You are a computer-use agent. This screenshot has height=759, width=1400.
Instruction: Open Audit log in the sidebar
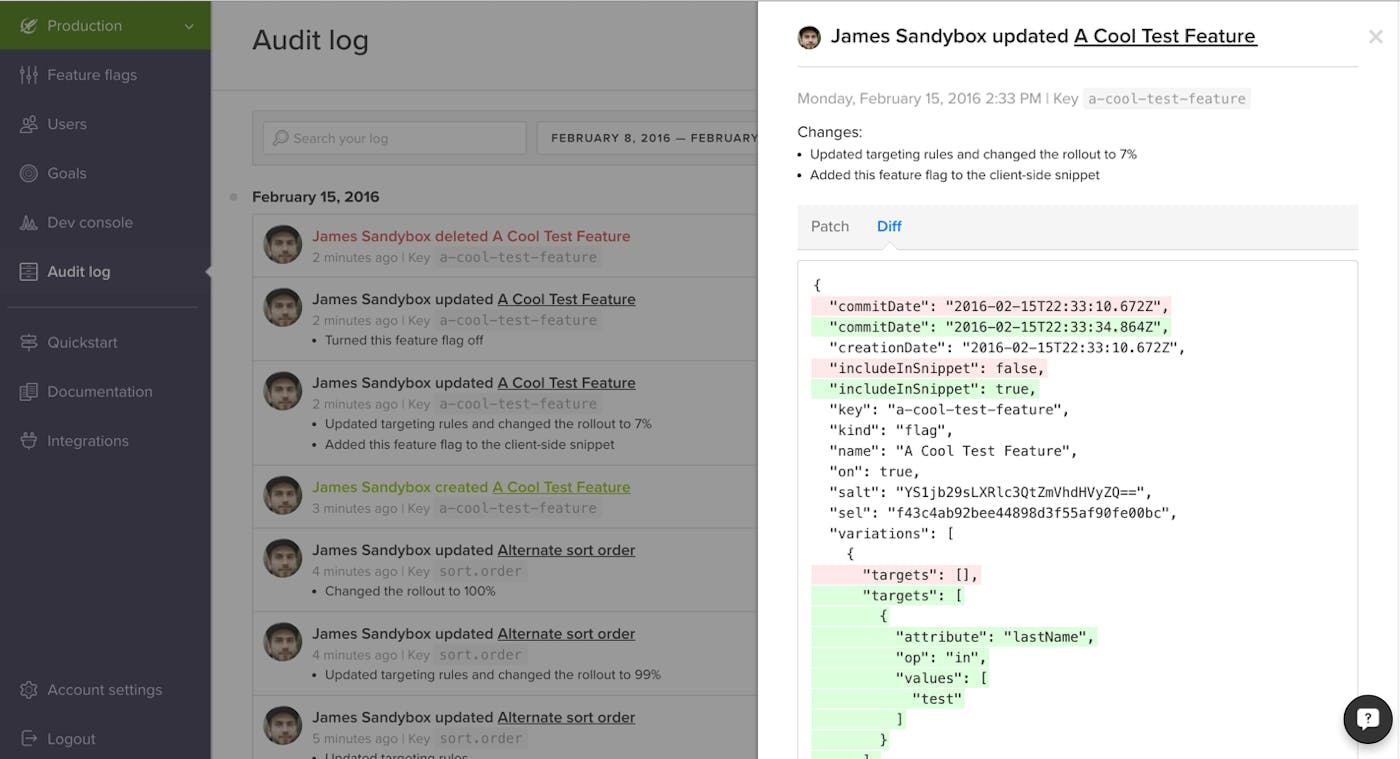pos(78,272)
